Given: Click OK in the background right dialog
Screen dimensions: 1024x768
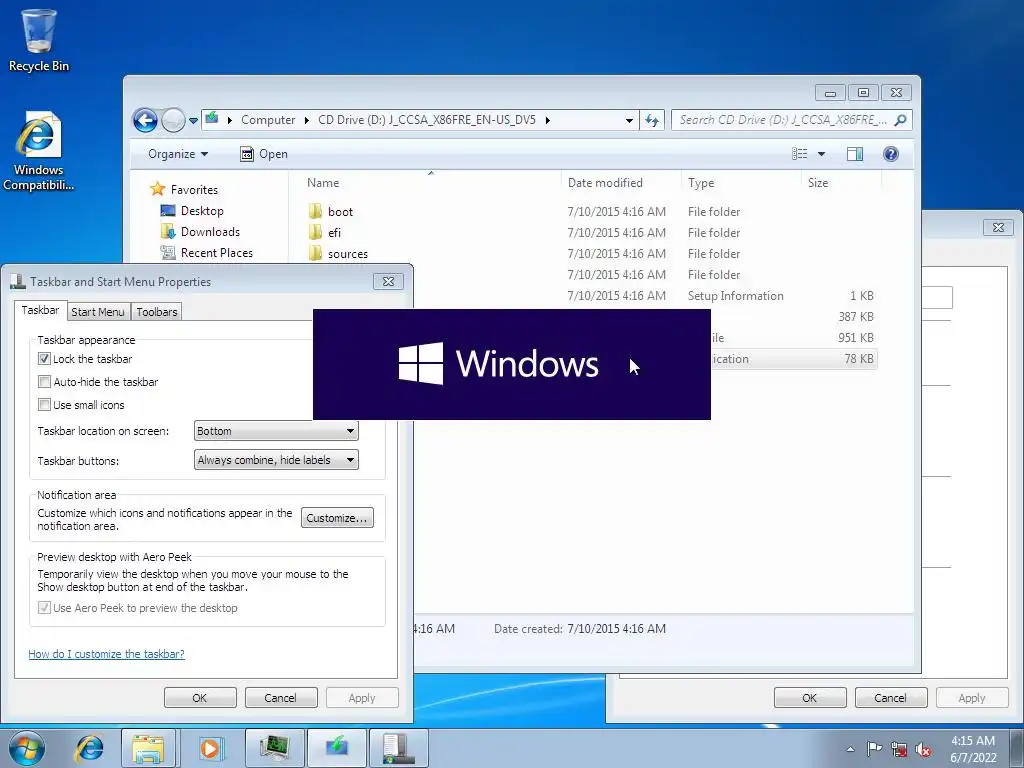Looking at the screenshot, I should [x=810, y=697].
